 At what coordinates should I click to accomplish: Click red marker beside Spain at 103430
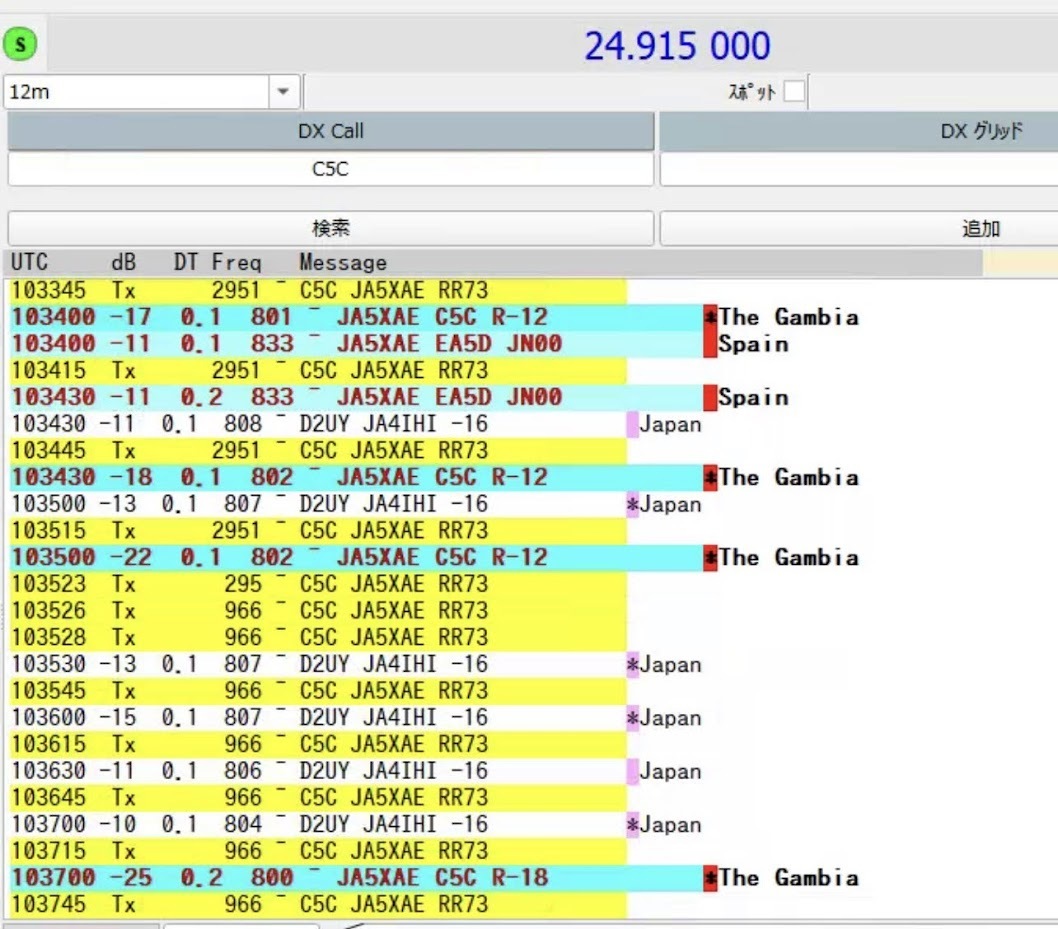710,397
